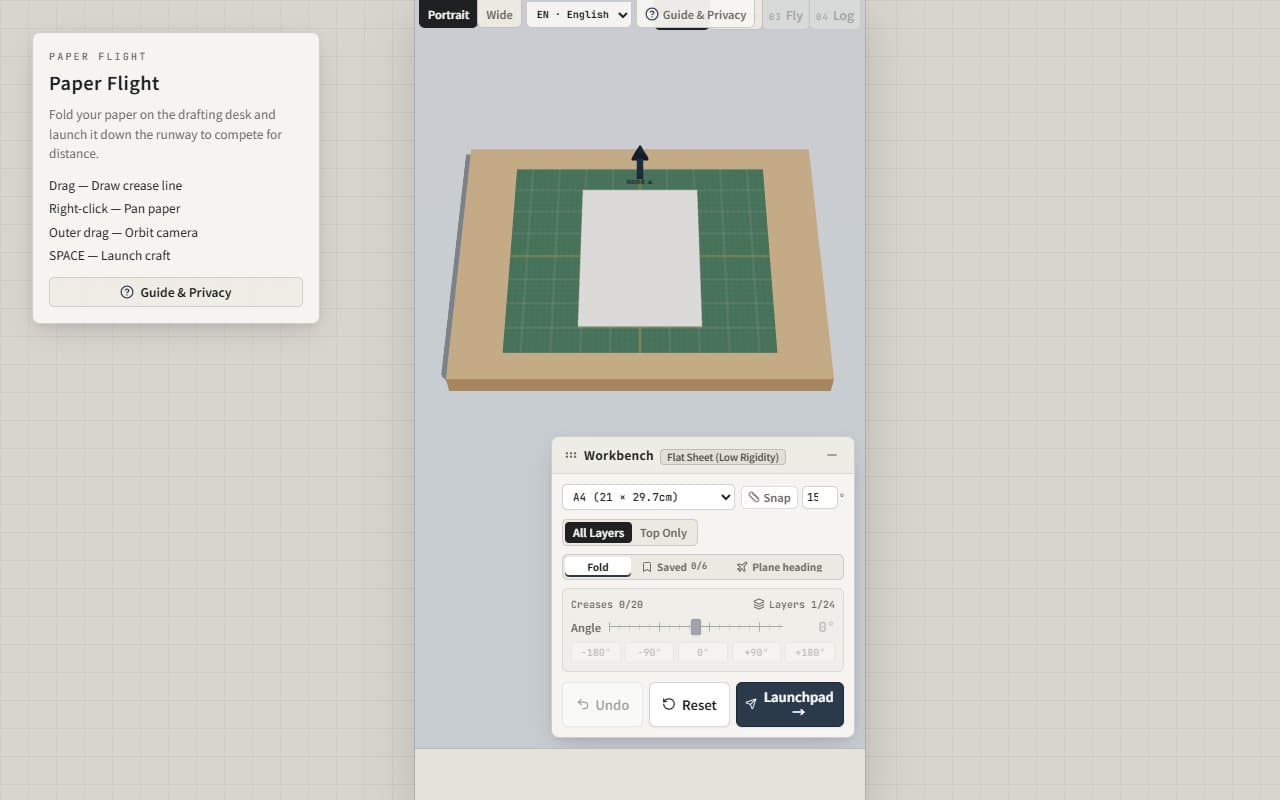Open the Fold tab
1280x800 pixels.
tap(598, 567)
